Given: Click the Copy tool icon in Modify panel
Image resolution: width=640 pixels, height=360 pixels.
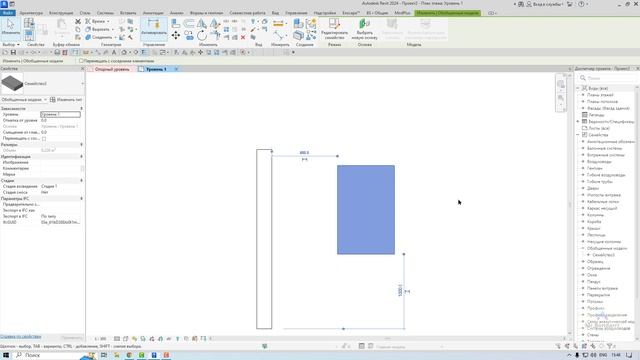Looking at the screenshot, I should [x=189, y=36].
